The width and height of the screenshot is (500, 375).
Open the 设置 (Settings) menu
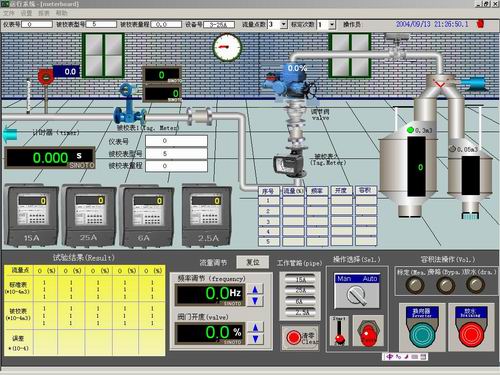[26, 13]
